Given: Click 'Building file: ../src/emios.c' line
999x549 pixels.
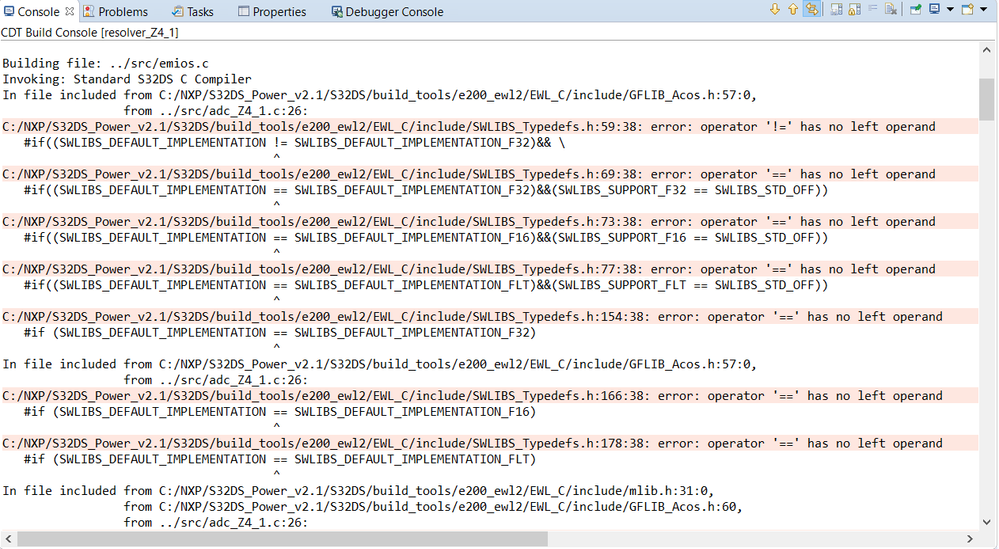Looking at the screenshot, I should pos(105,63).
